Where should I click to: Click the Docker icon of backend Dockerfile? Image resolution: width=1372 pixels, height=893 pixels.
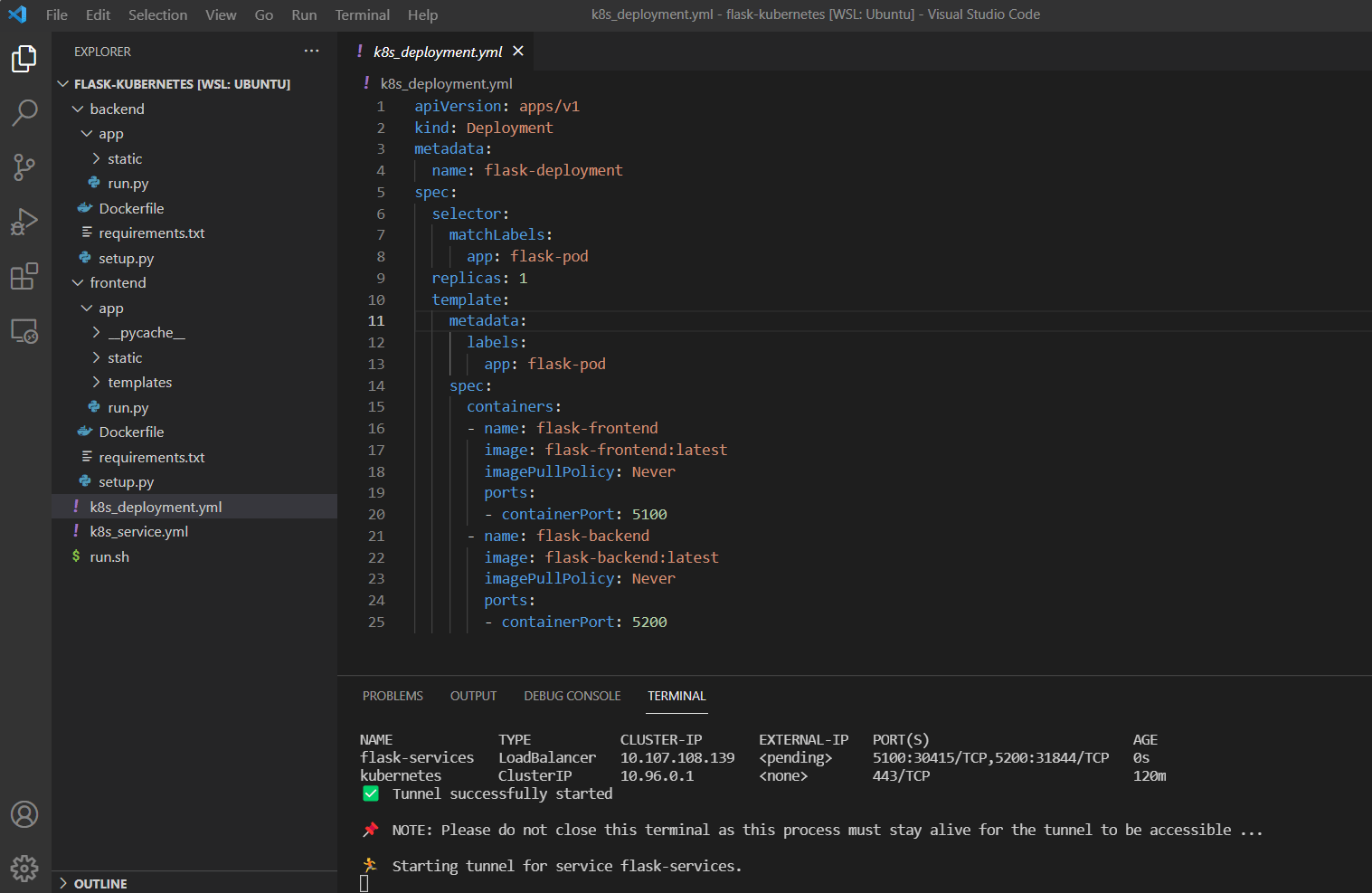(85, 208)
